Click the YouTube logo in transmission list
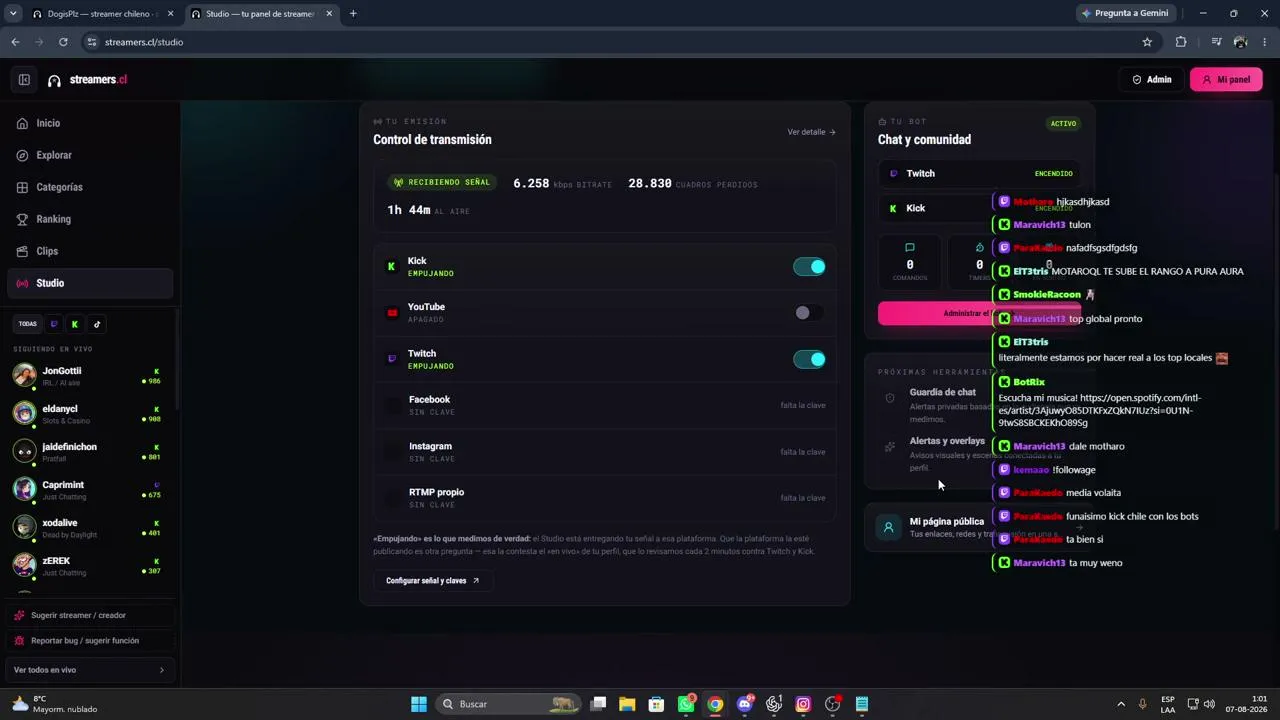Viewport: 1280px width, 720px height. pyautogui.click(x=392, y=313)
